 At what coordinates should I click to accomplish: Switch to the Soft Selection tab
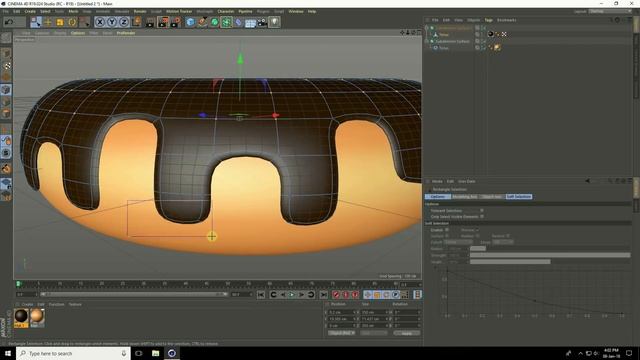518,197
